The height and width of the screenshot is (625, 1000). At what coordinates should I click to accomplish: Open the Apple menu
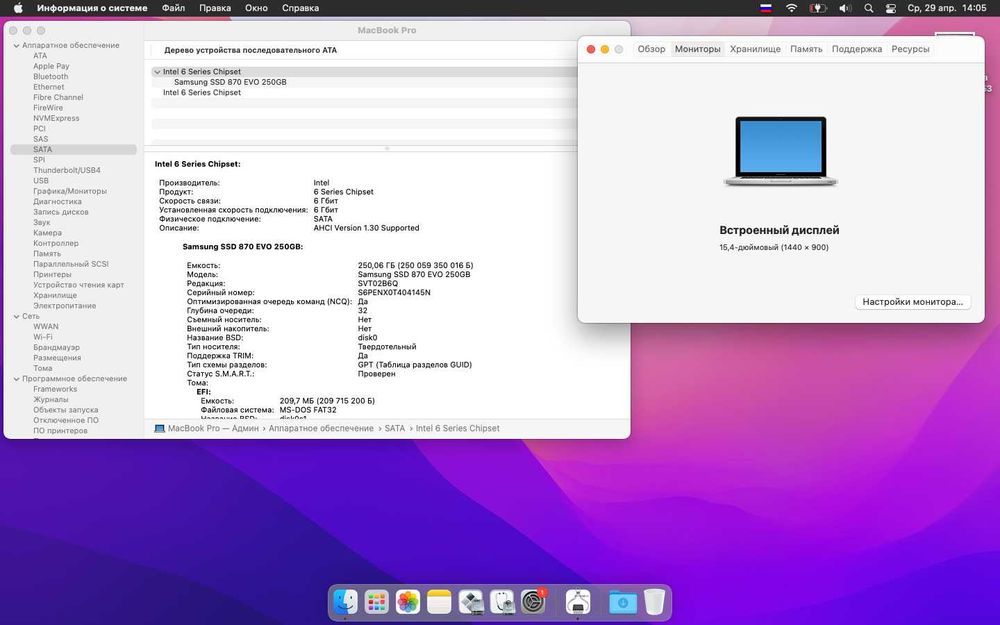pos(18,8)
